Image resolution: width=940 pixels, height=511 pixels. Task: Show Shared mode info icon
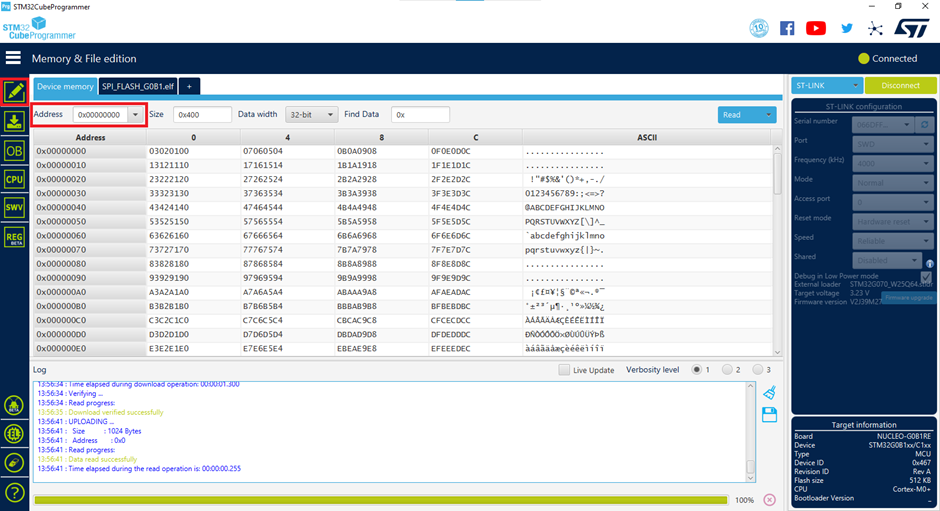(930, 264)
